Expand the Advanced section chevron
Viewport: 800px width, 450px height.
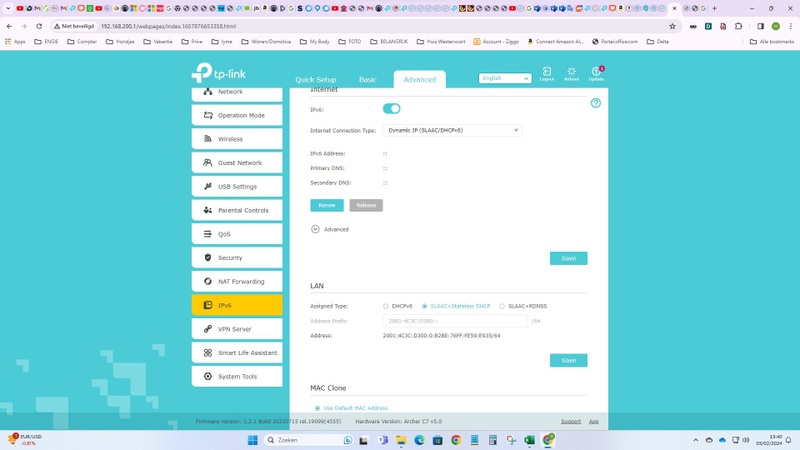315,230
